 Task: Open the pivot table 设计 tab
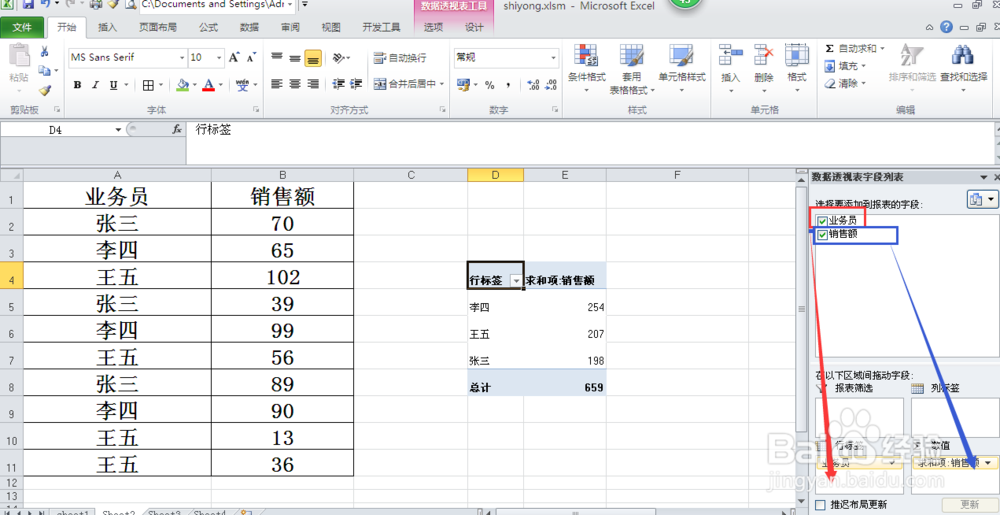[474, 27]
